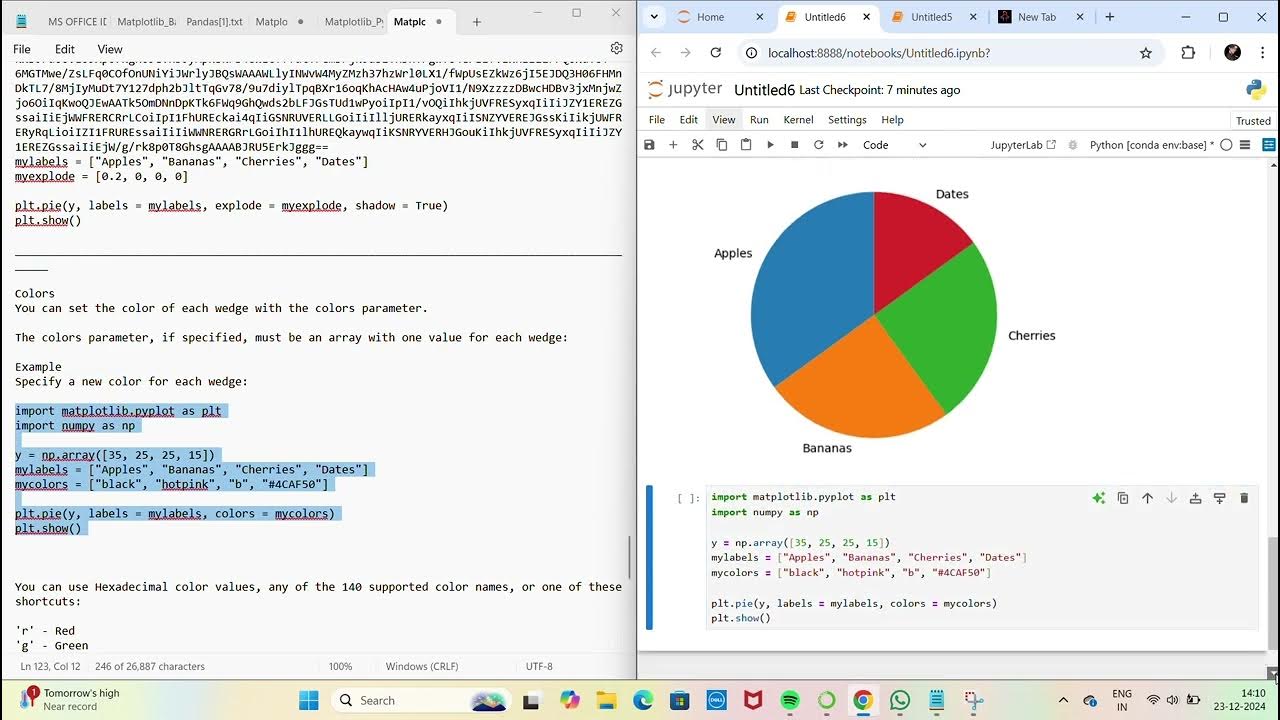Open Notepad View menu
Image resolution: width=1280 pixels, height=720 pixels.
110,49
